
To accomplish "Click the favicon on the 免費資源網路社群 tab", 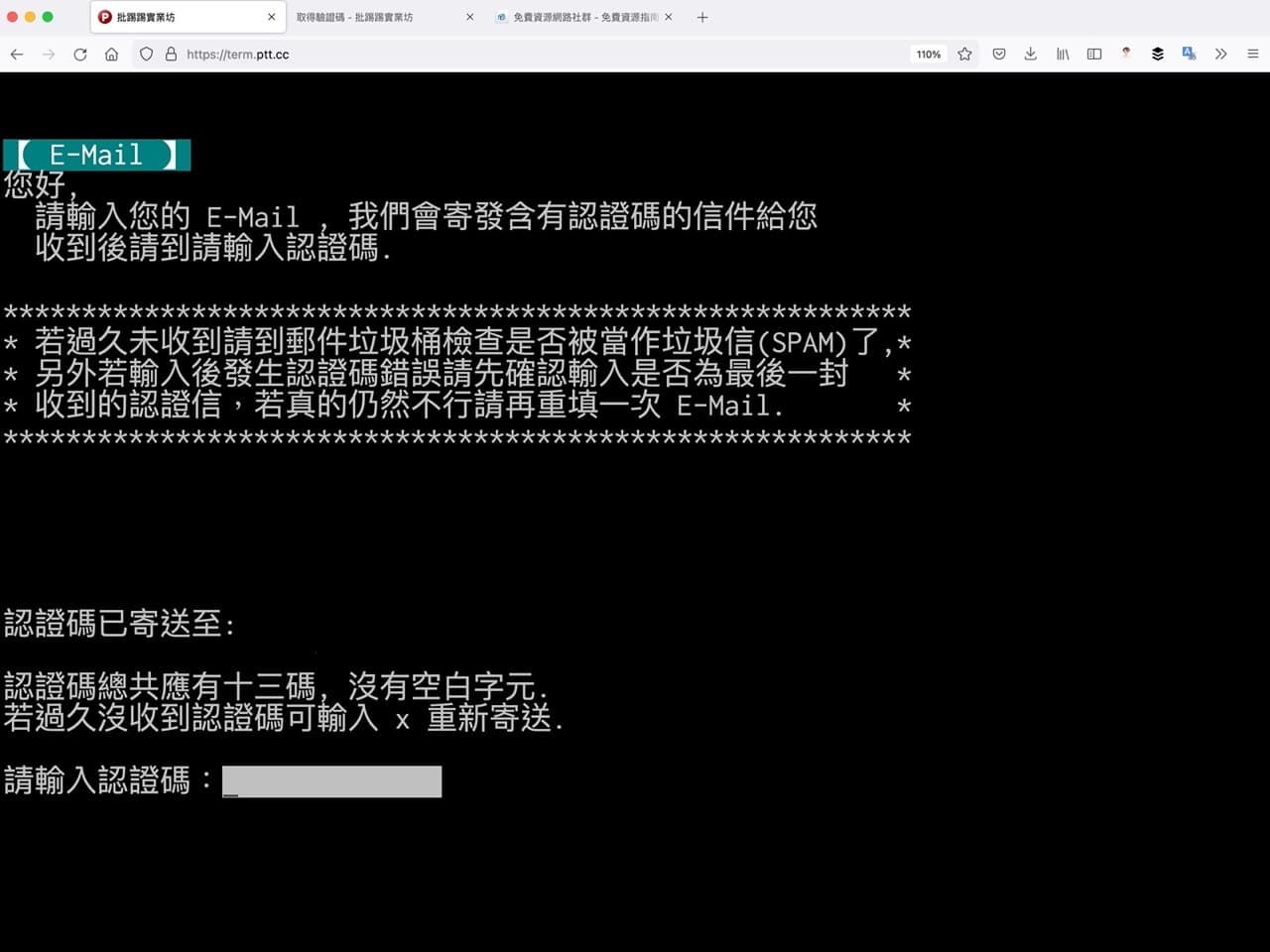I will [x=502, y=17].
